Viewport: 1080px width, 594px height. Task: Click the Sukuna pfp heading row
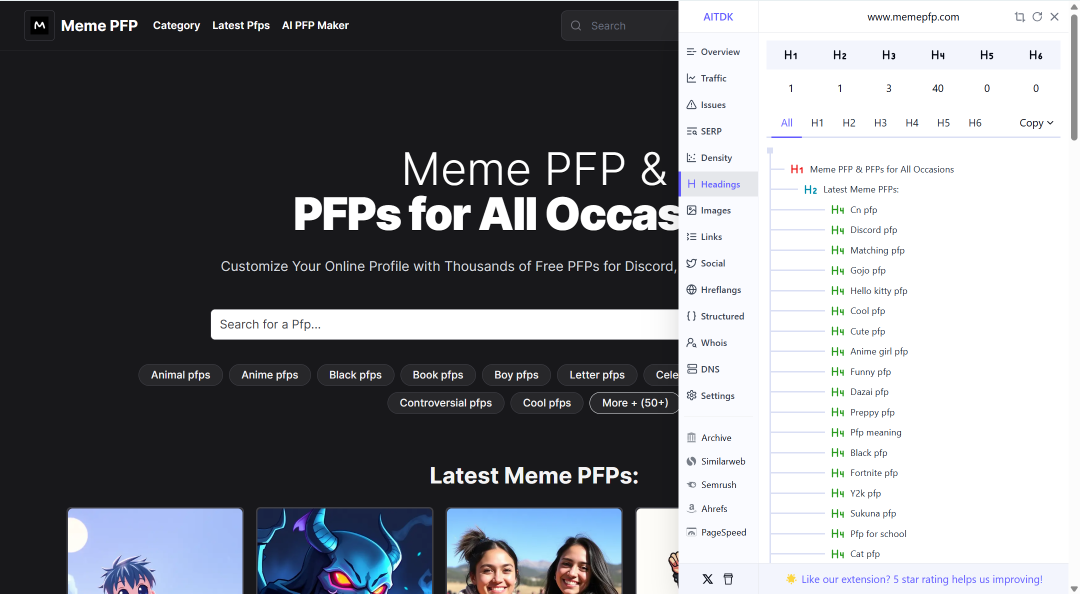[864, 513]
